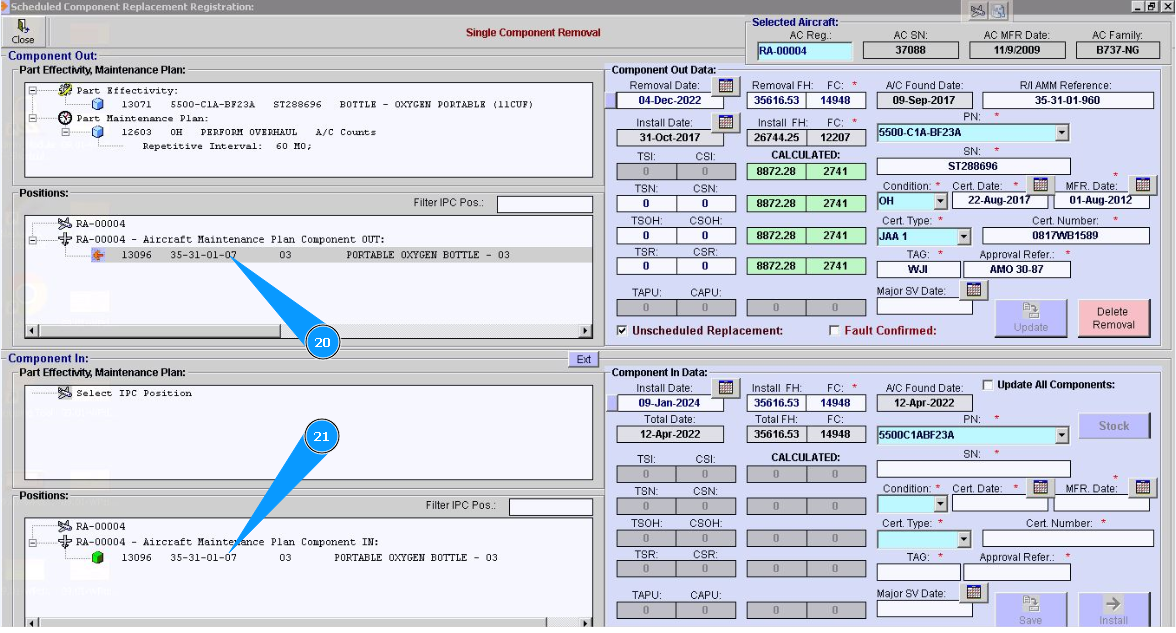Click the TAG field WJI

point(918,269)
